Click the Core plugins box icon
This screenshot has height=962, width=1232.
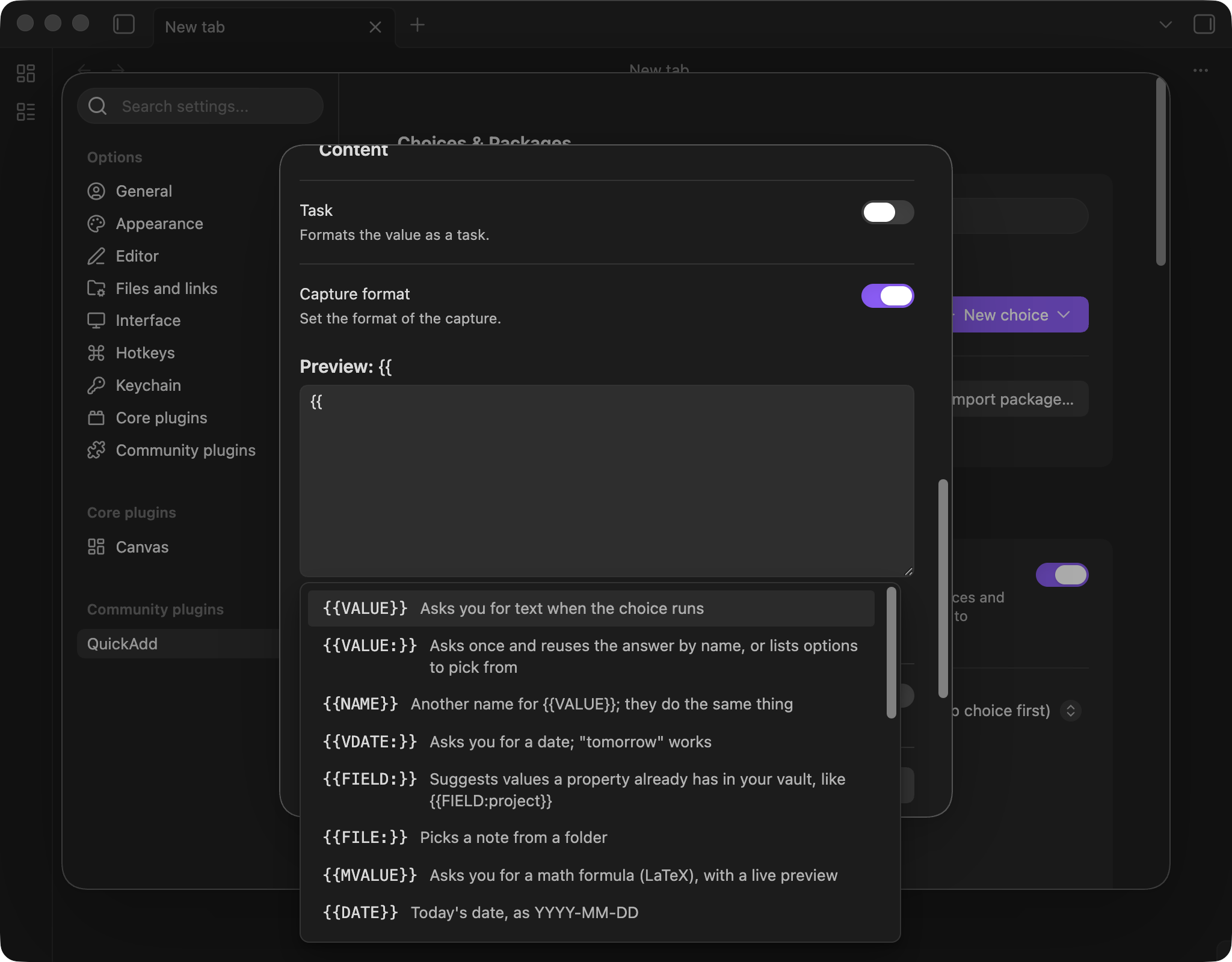tap(96, 418)
